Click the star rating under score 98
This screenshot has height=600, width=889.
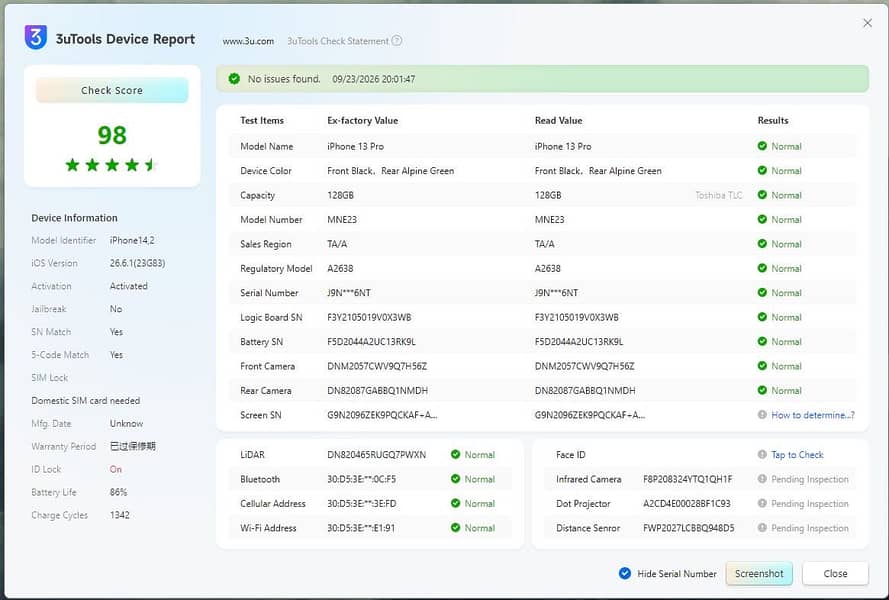(x=111, y=165)
